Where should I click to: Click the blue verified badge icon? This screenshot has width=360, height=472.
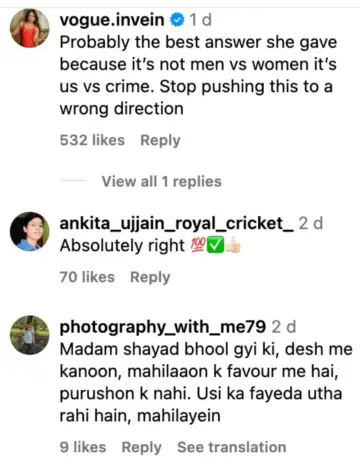point(177,20)
